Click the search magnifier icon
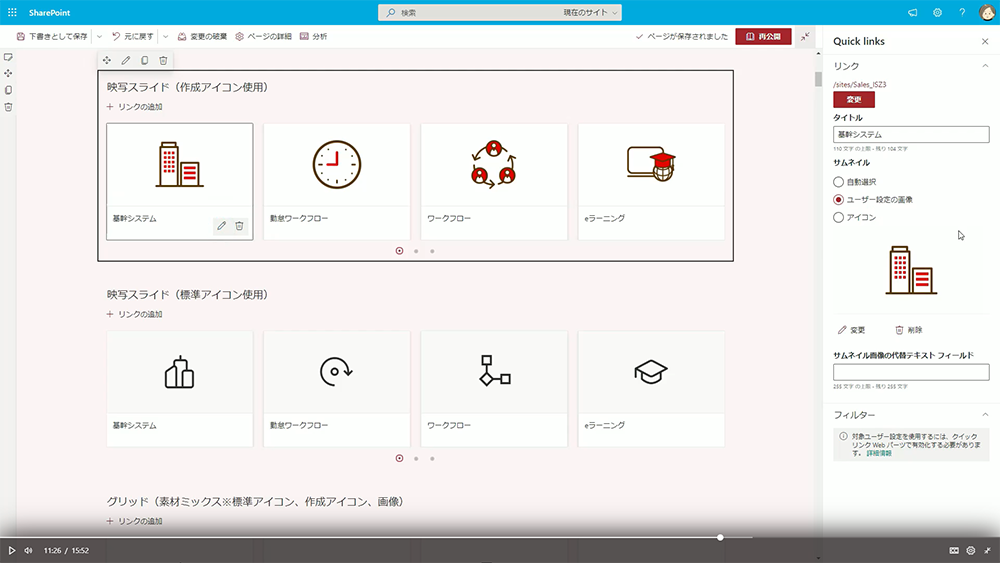1000x563 pixels. pos(390,13)
